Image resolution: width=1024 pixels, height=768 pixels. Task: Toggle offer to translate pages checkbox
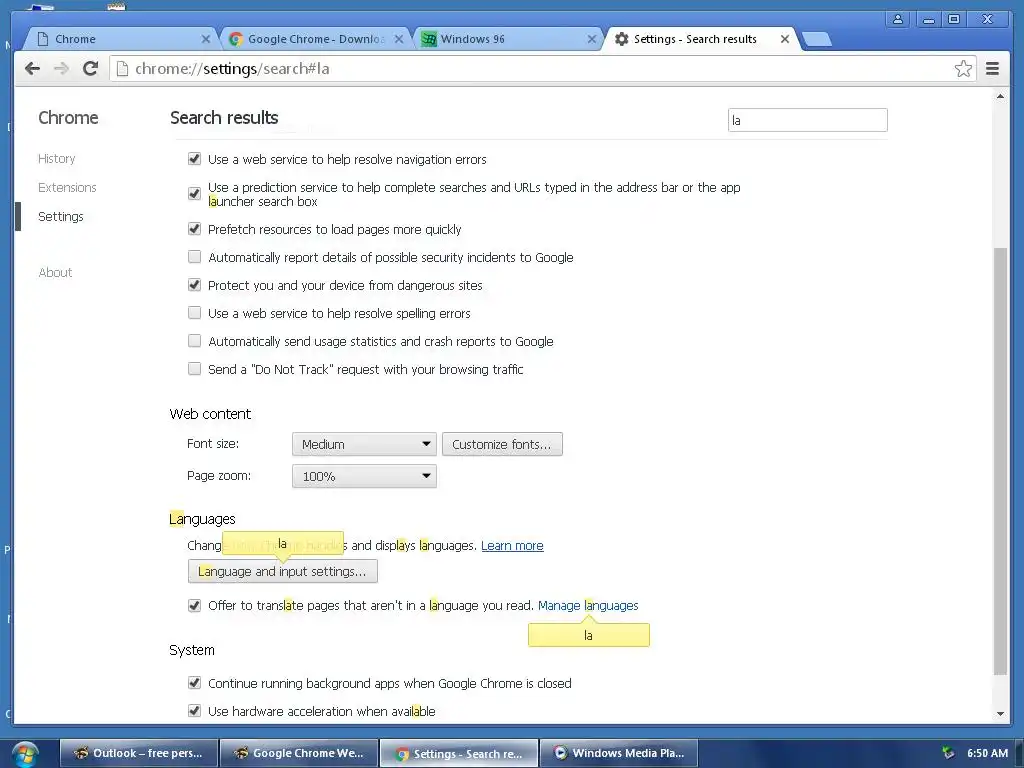(x=194, y=605)
